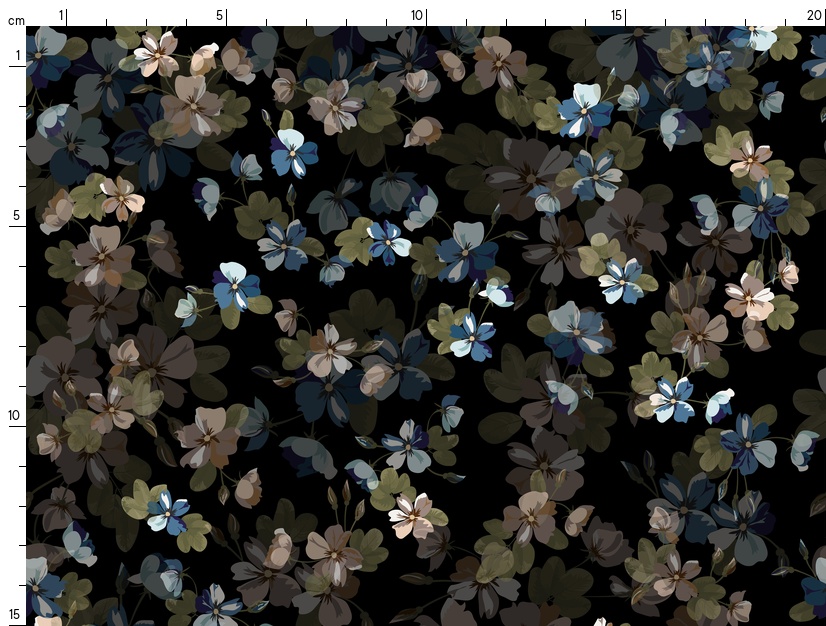Click the blue-white flower under the top ruler's 14 cm tick
Screen dimensions: 826x626
coord(585,110)
